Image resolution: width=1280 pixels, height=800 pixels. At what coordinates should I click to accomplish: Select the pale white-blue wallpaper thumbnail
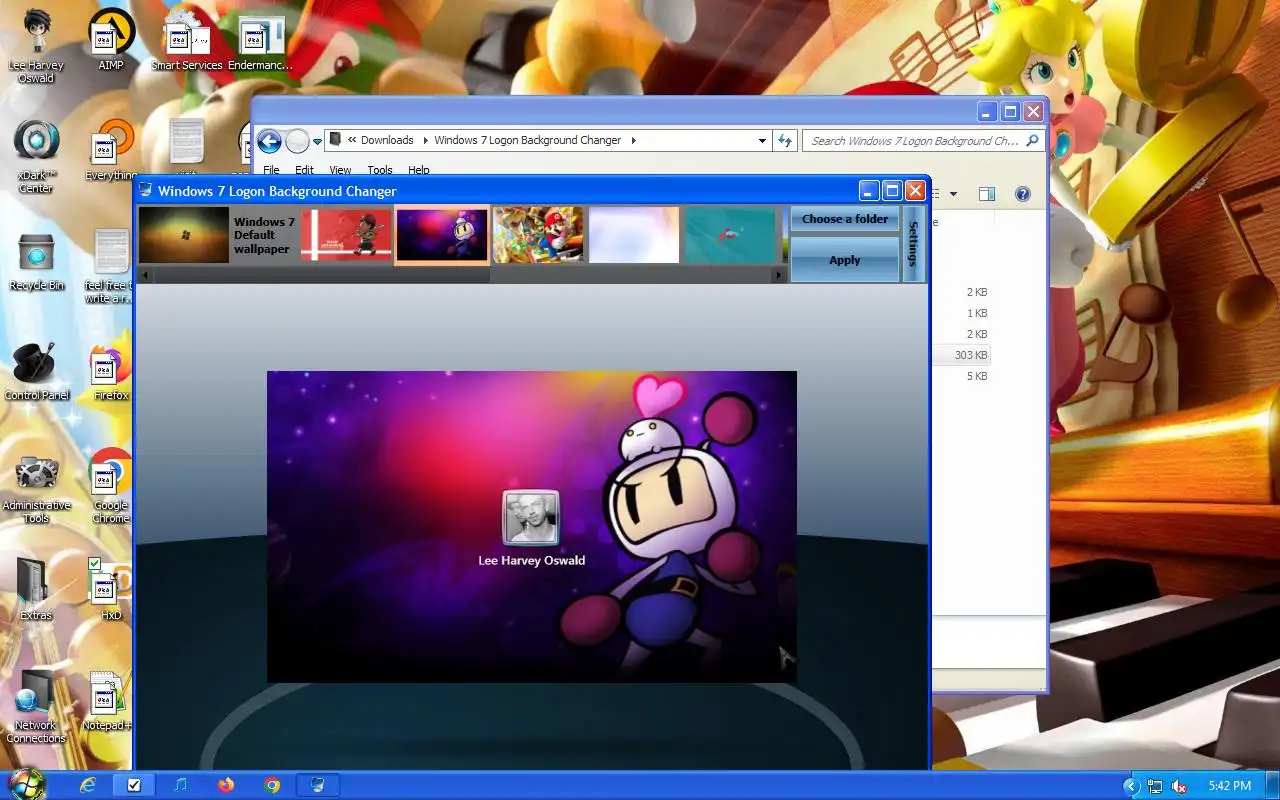coord(634,235)
